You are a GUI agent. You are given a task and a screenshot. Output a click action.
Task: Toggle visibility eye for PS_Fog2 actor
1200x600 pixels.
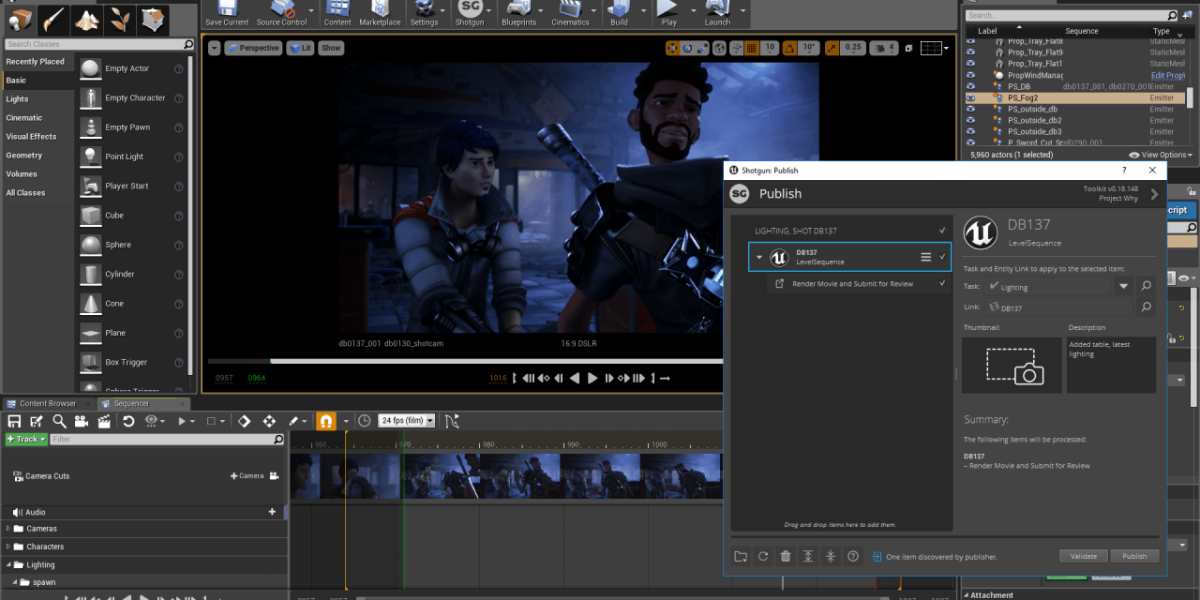click(x=970, y=98)
